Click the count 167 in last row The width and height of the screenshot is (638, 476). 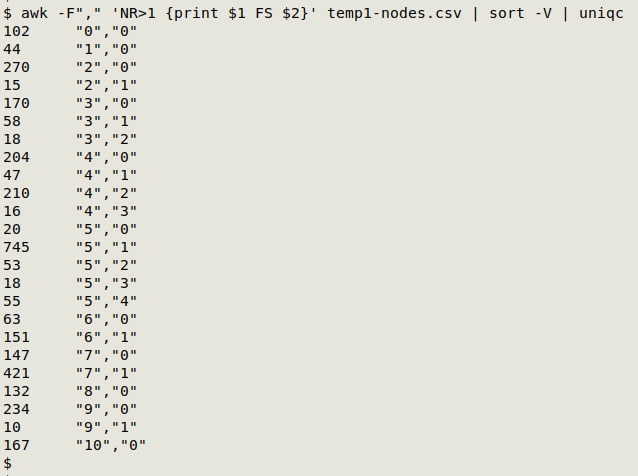[x=16, y=445]
